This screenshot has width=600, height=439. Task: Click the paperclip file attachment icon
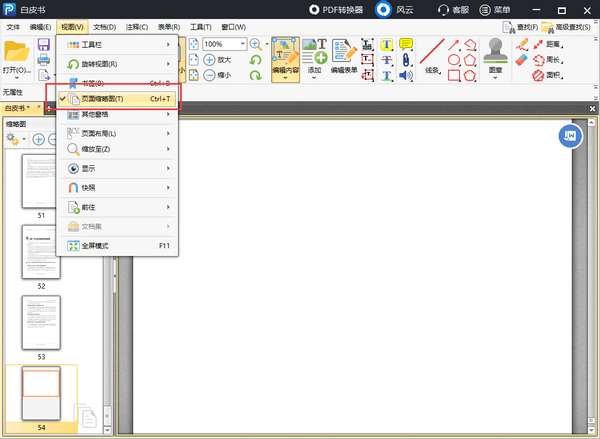406,60
